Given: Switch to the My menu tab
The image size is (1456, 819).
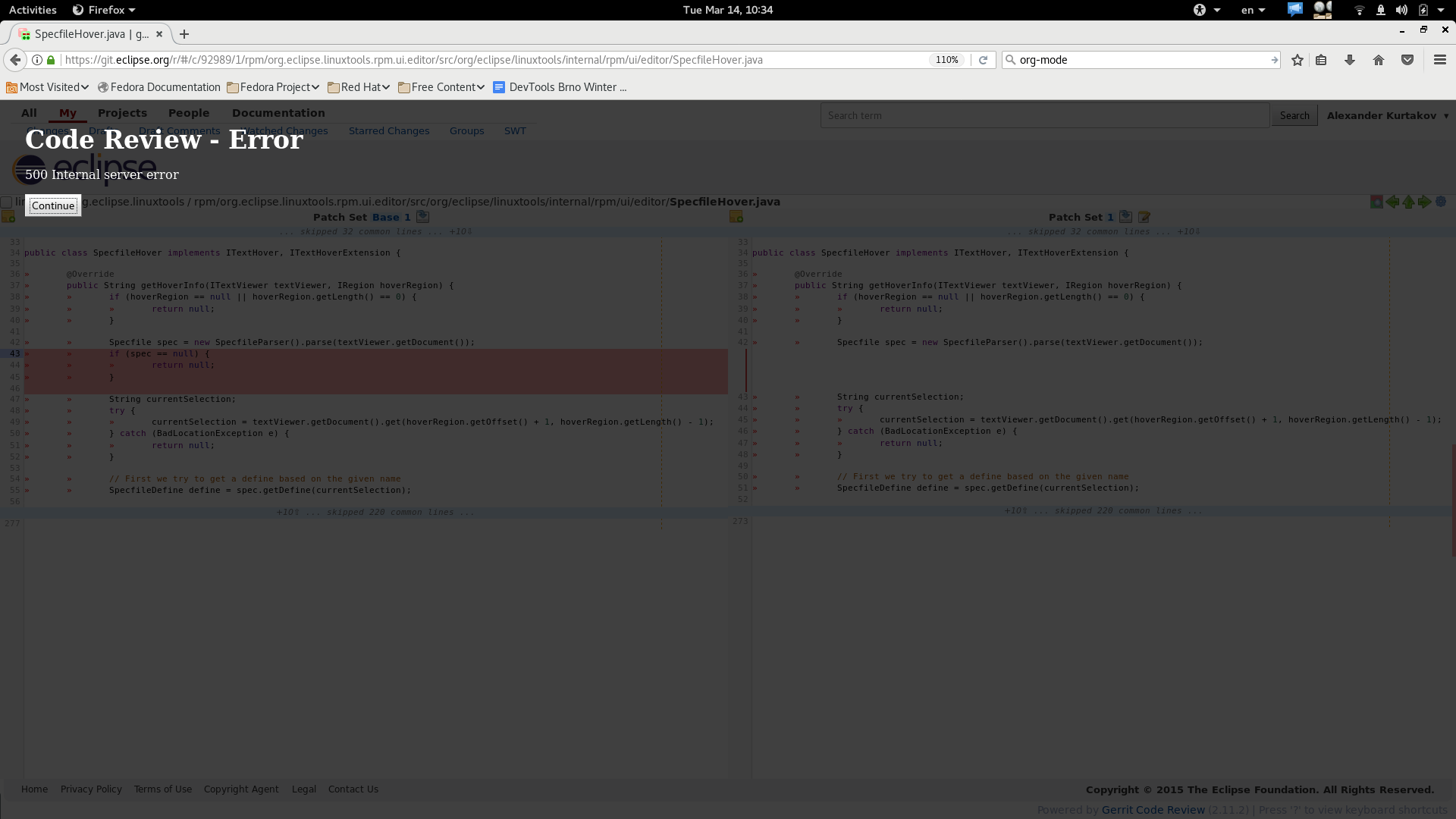Looking at the screenshot, I should [67, 113].
